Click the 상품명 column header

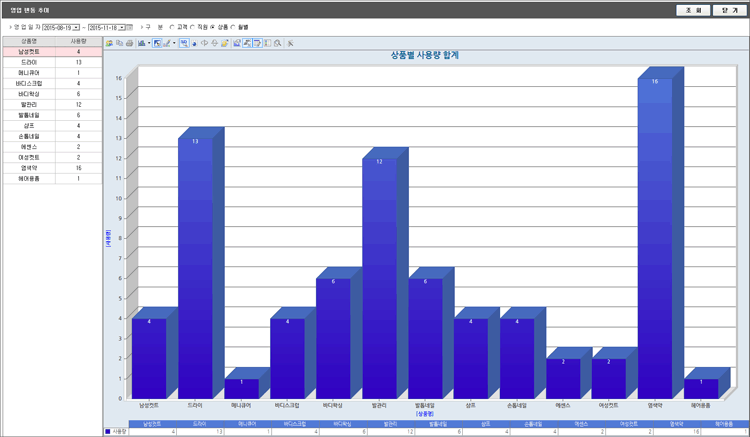[29, 41]
